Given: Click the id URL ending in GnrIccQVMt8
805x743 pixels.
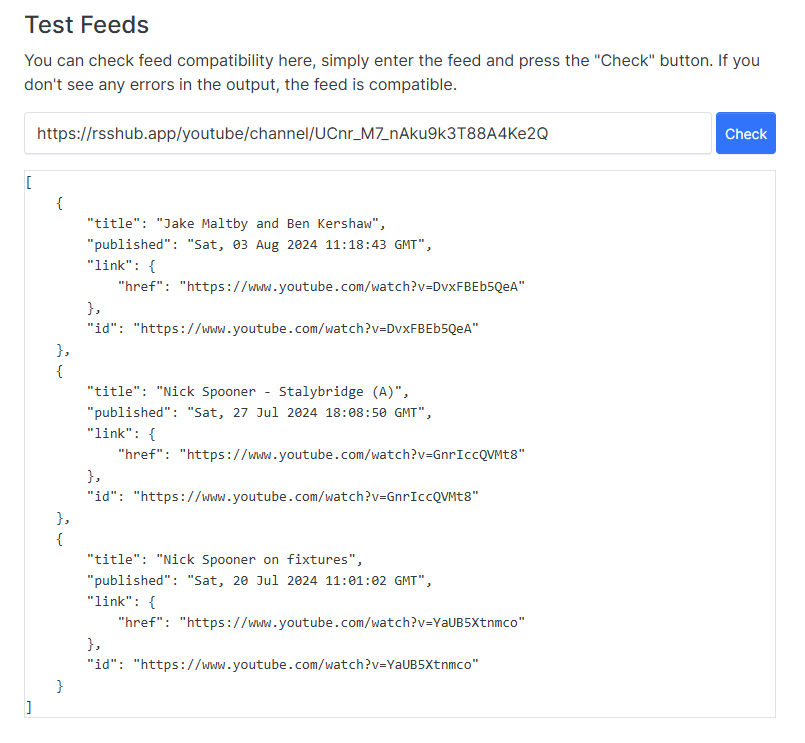Looking at the screenshot, I should pyautogui.click(x=307, y=496).
